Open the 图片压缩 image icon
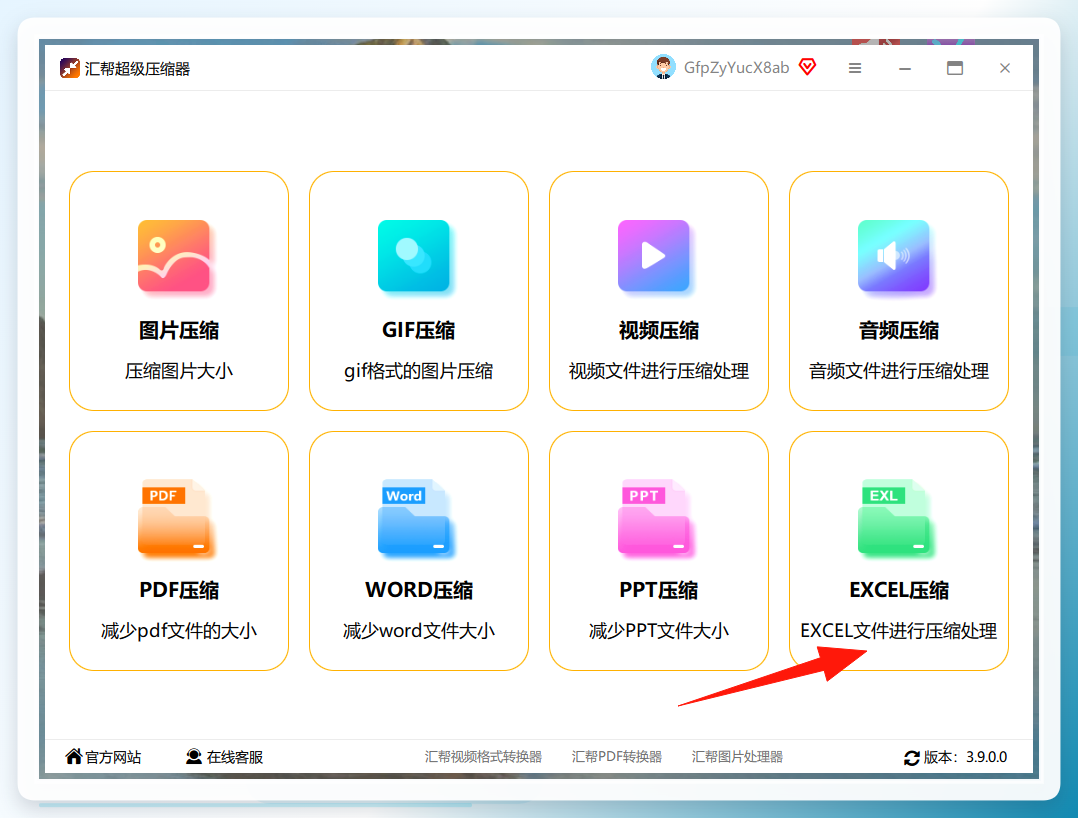 [173, 256]
